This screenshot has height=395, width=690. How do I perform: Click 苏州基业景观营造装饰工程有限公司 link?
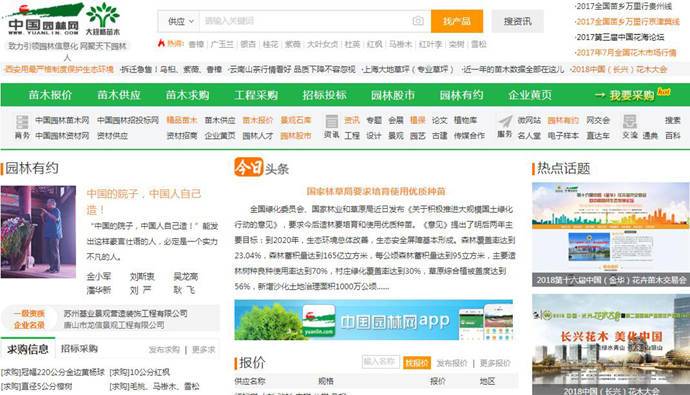[x=125, y=313]
